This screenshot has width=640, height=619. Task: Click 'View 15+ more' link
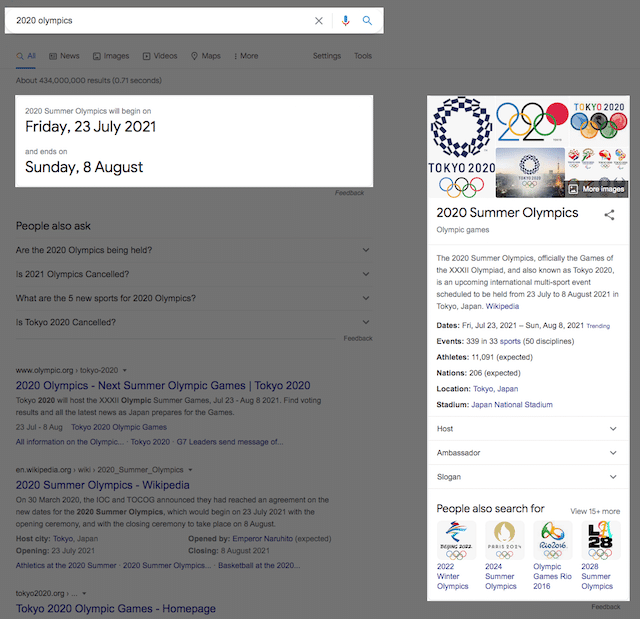coord(595,511)
